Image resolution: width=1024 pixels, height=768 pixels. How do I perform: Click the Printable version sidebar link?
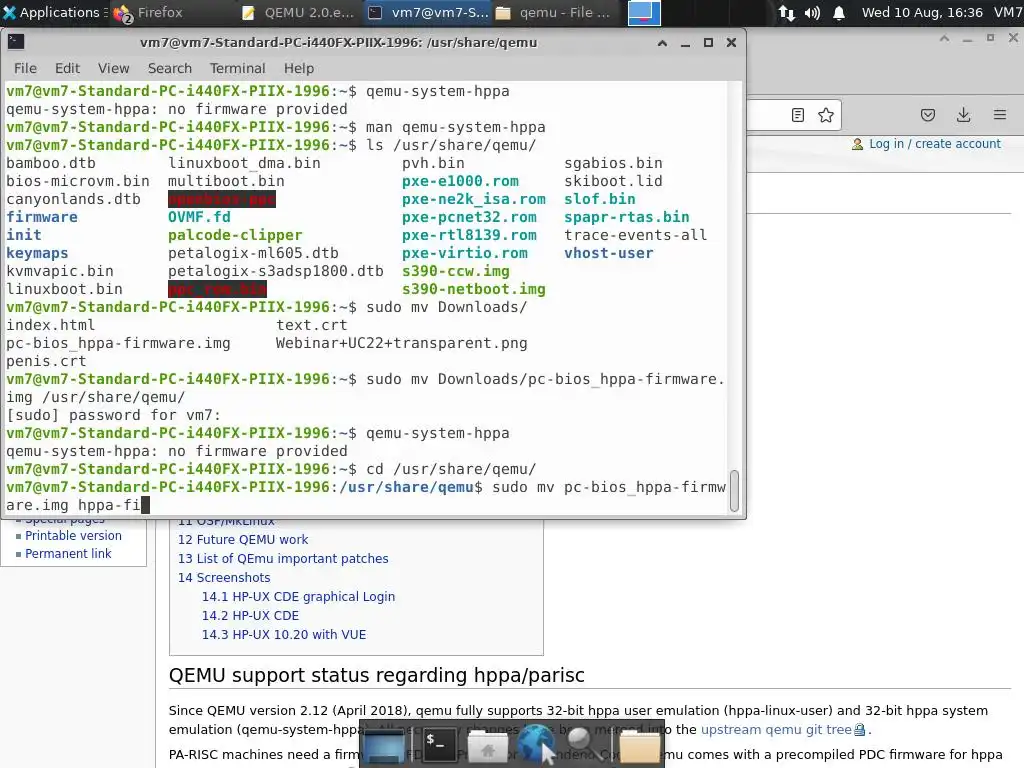(x=73, y=536)
